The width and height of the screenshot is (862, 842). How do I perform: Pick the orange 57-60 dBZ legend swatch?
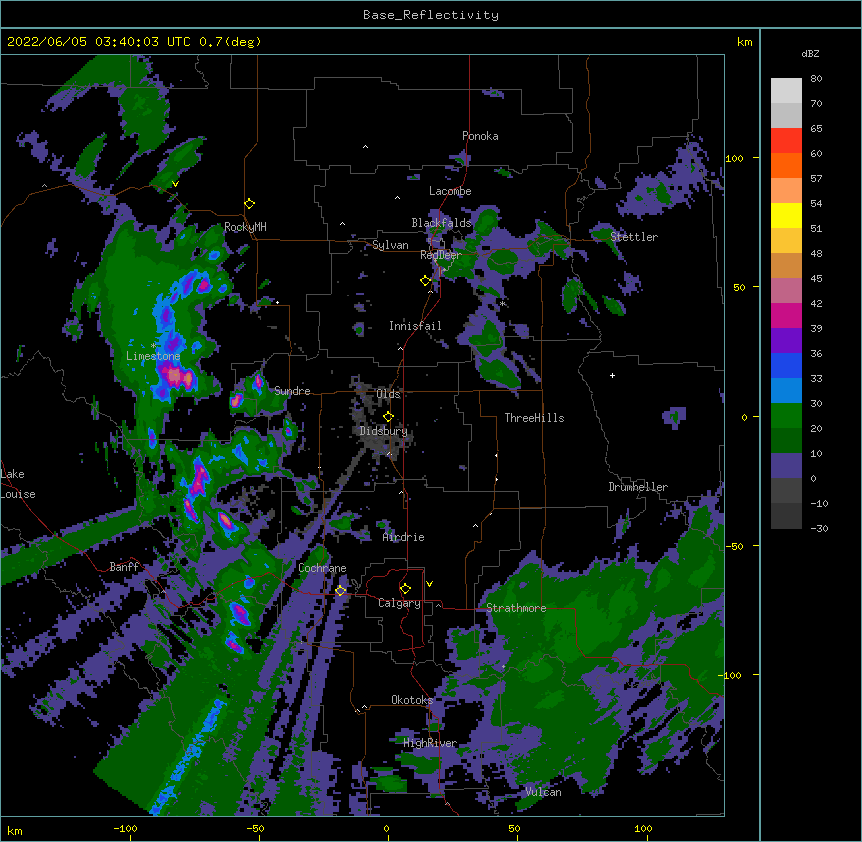click(x=786, y=165)
